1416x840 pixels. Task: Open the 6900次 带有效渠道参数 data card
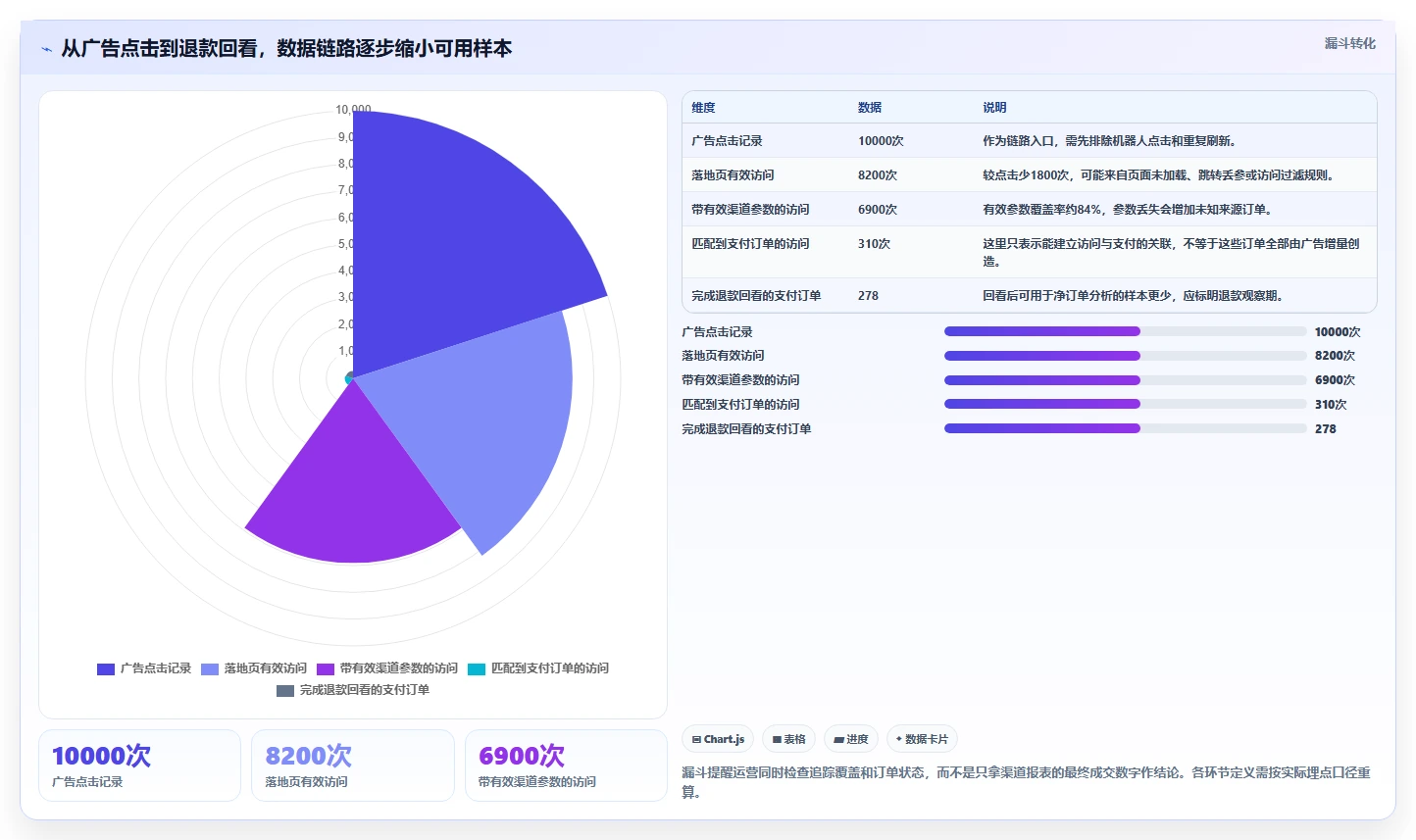pyautogui.click(x=566, y=766)
